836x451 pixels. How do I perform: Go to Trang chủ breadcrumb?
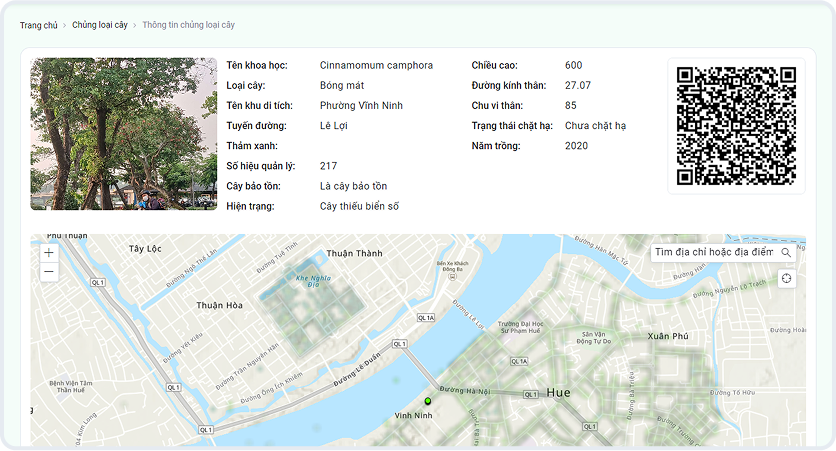tap(38, 25)
